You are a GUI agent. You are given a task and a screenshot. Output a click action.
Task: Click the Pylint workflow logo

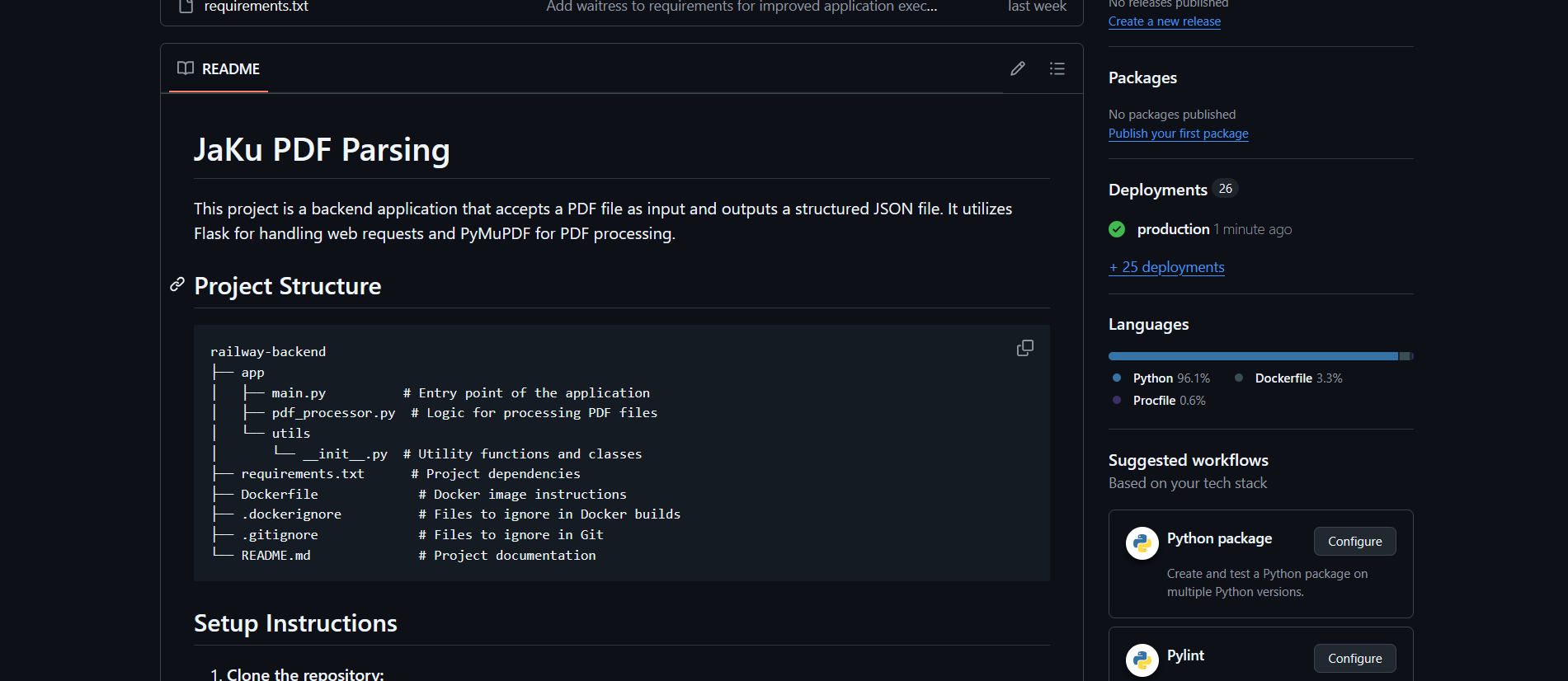[1142, 660]
